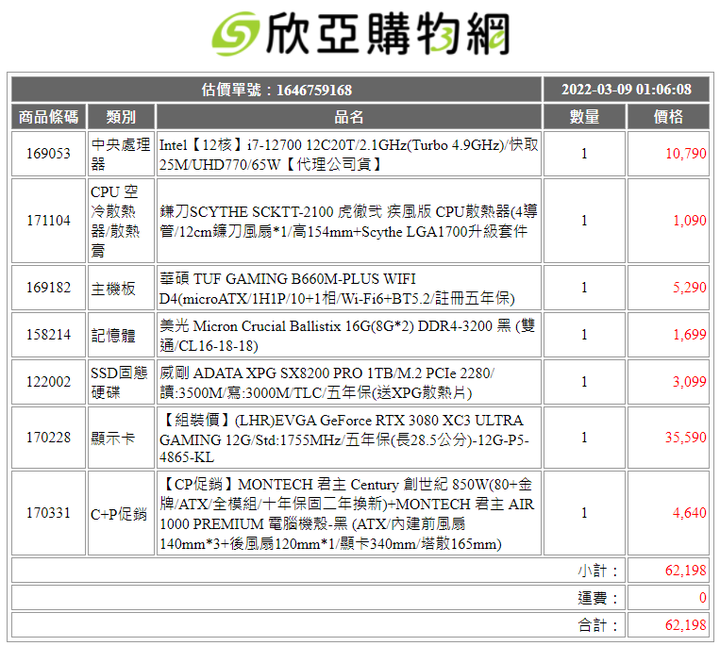This screenshot has width=720, height=646.
Task: Select barcode 170228
Action: coord(49,438)
